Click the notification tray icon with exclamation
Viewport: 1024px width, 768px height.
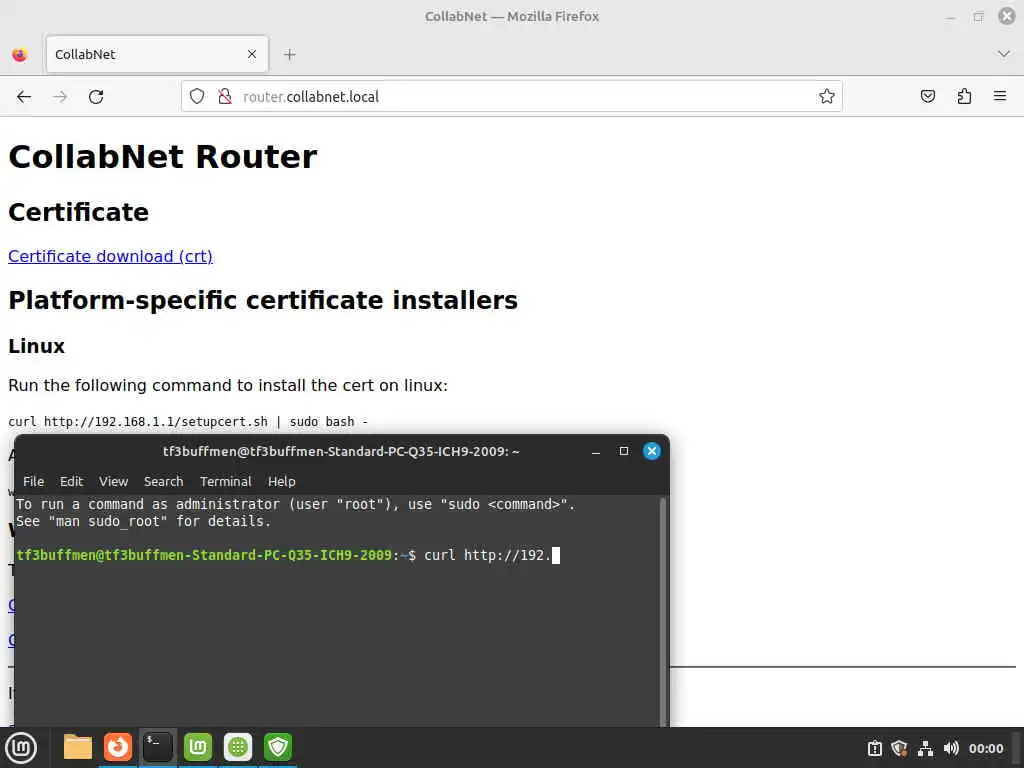(874, 748)
